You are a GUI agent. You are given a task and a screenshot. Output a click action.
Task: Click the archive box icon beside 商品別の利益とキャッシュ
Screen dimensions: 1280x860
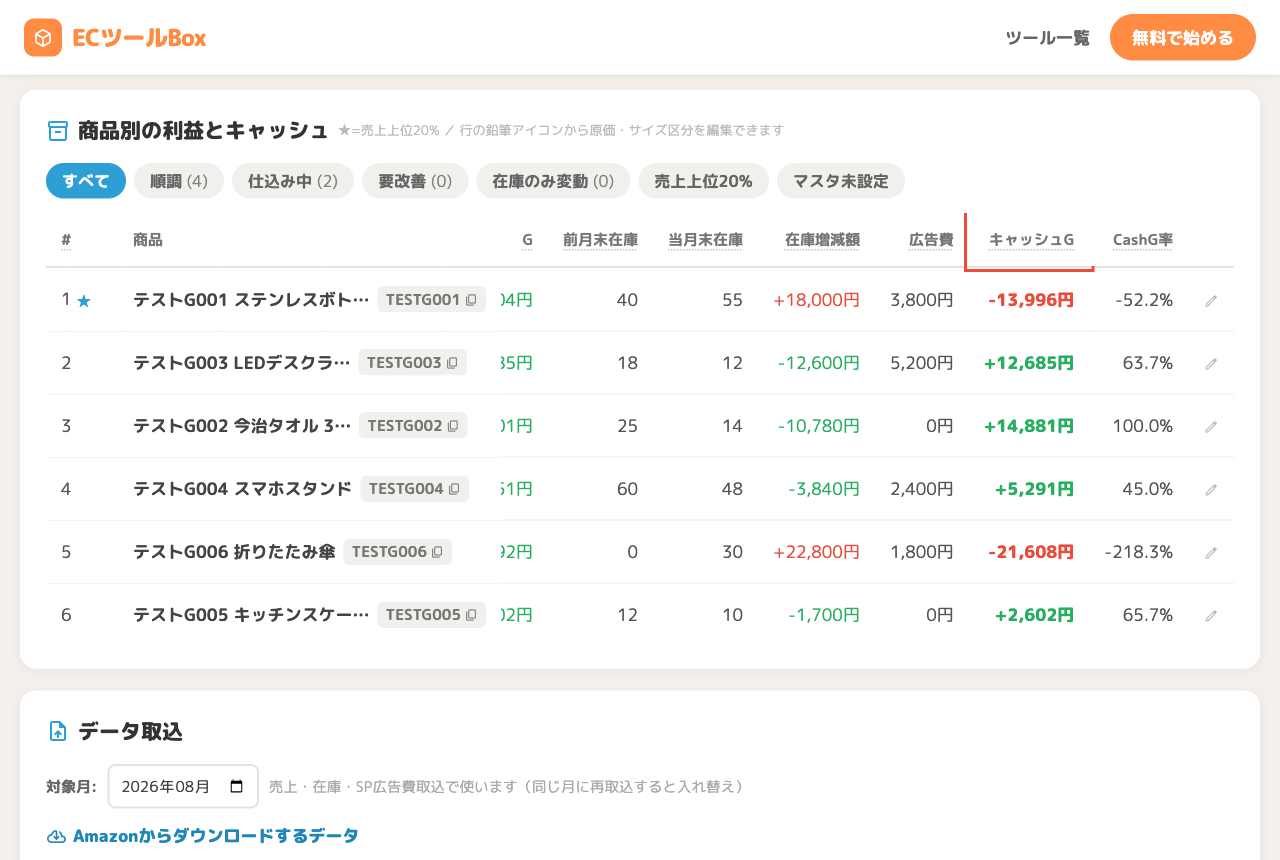58,131
